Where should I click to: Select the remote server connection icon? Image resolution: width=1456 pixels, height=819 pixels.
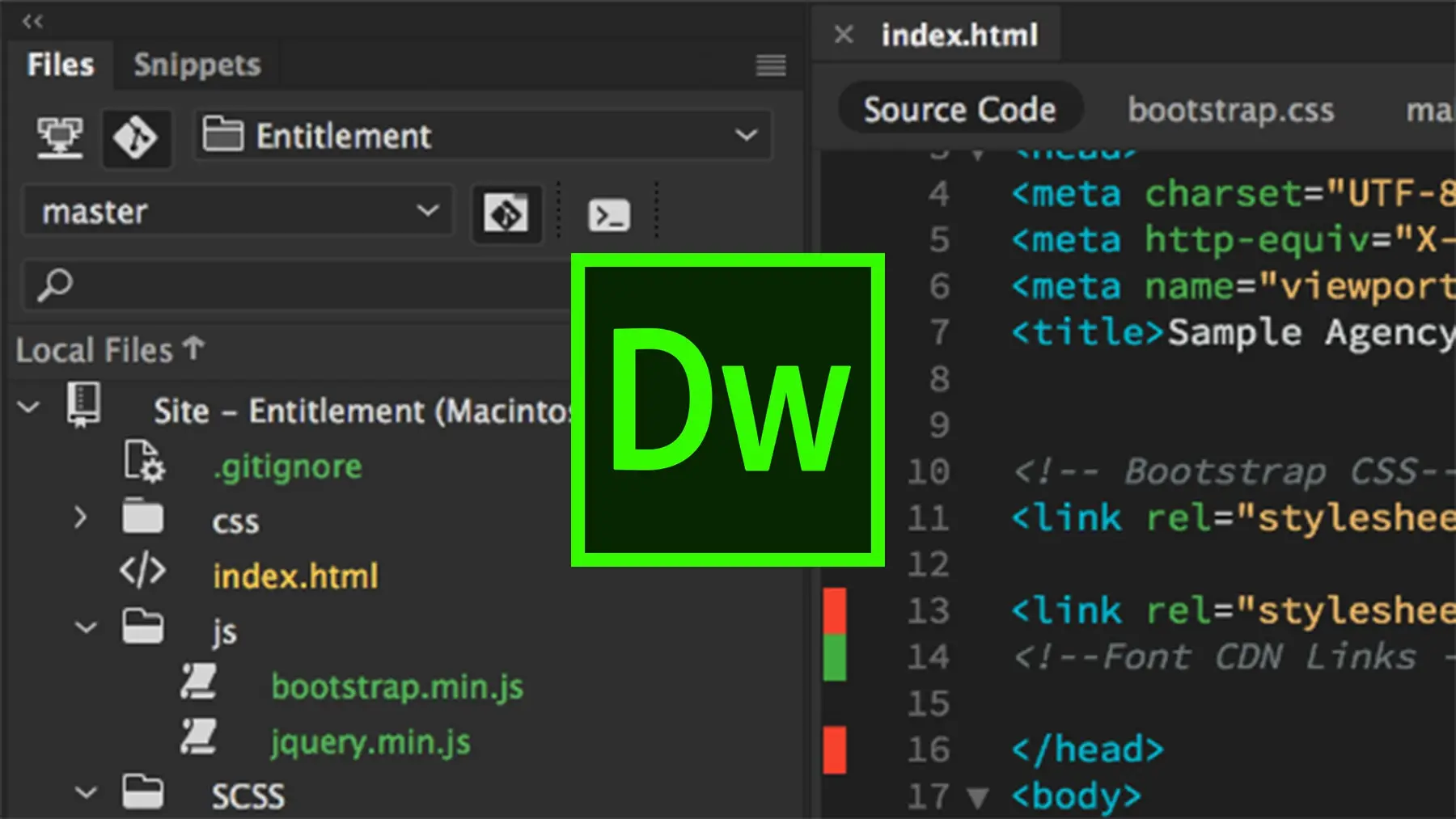60,137
